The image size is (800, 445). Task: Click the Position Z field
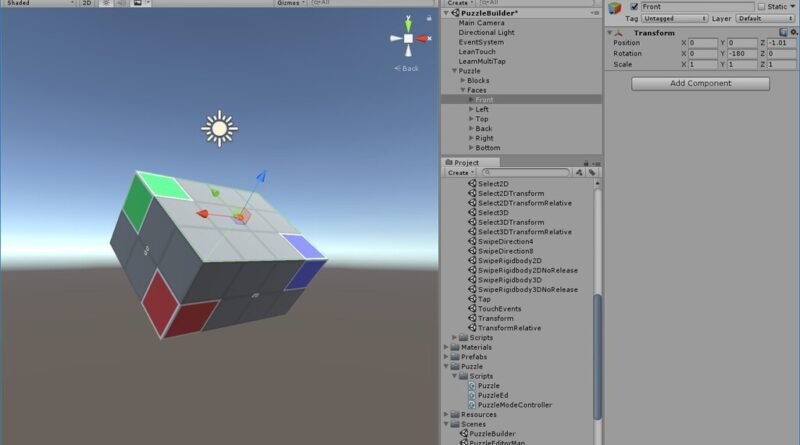[x=781, y=43]
